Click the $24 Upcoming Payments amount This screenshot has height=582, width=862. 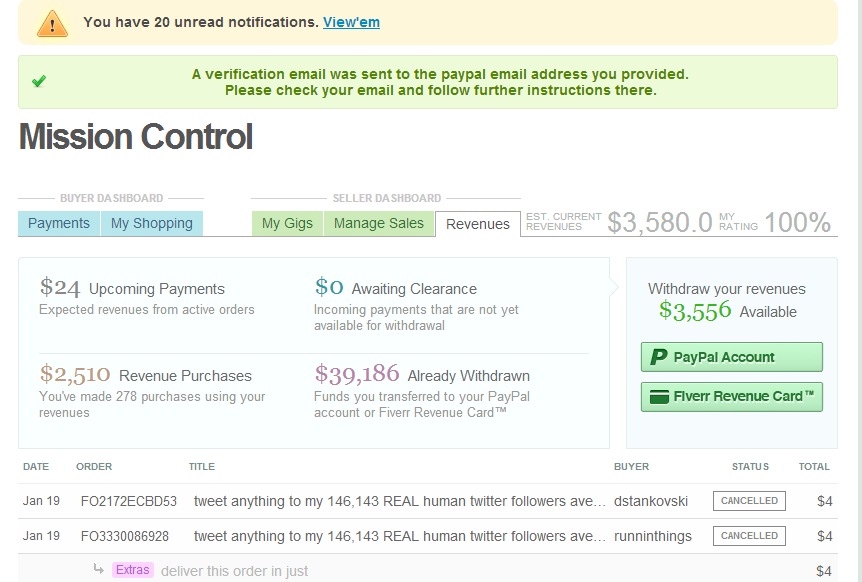pyautogui.click(x=60, y=287)
